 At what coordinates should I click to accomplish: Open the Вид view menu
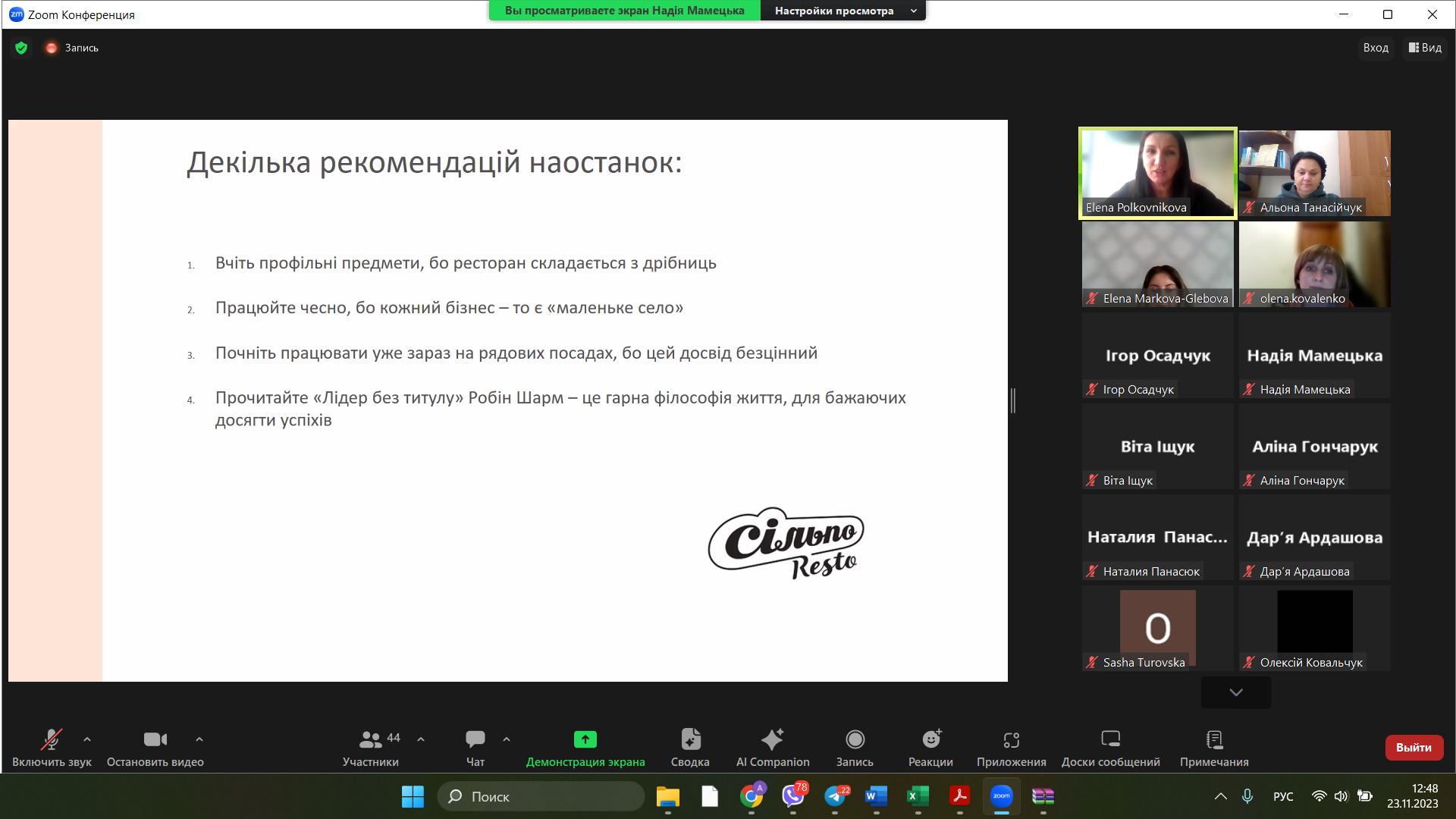[1425, 48]
